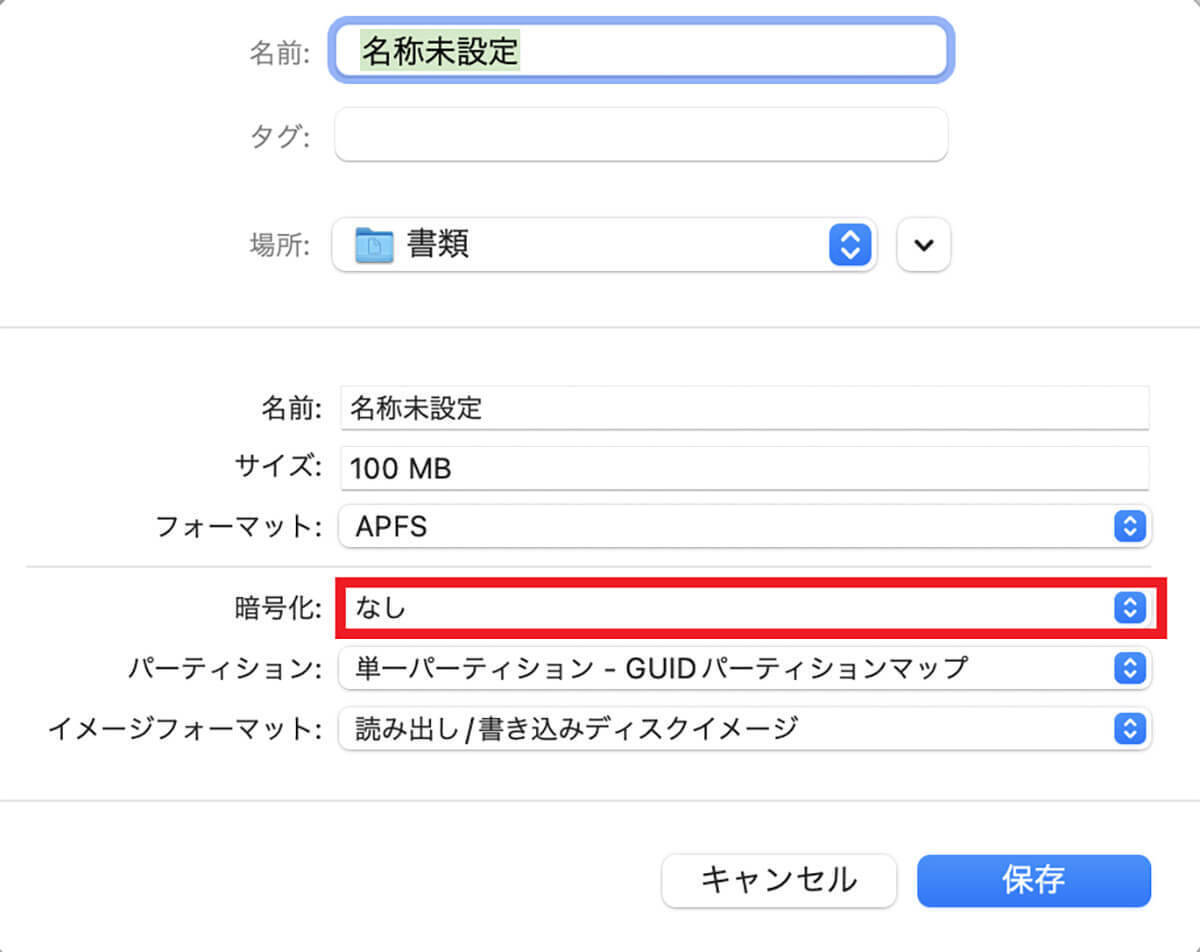Click the サイズ field showing 100 MB

coord(745,468)
